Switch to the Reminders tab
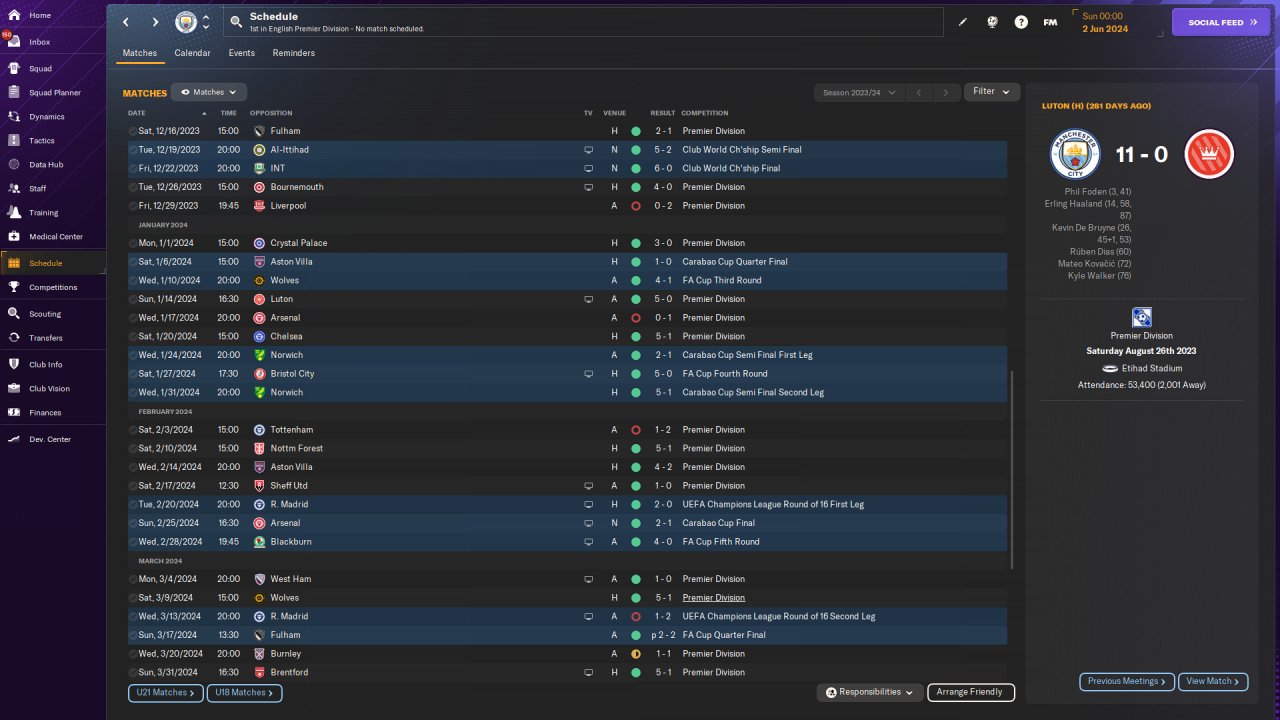 click(x=294, y=53)
